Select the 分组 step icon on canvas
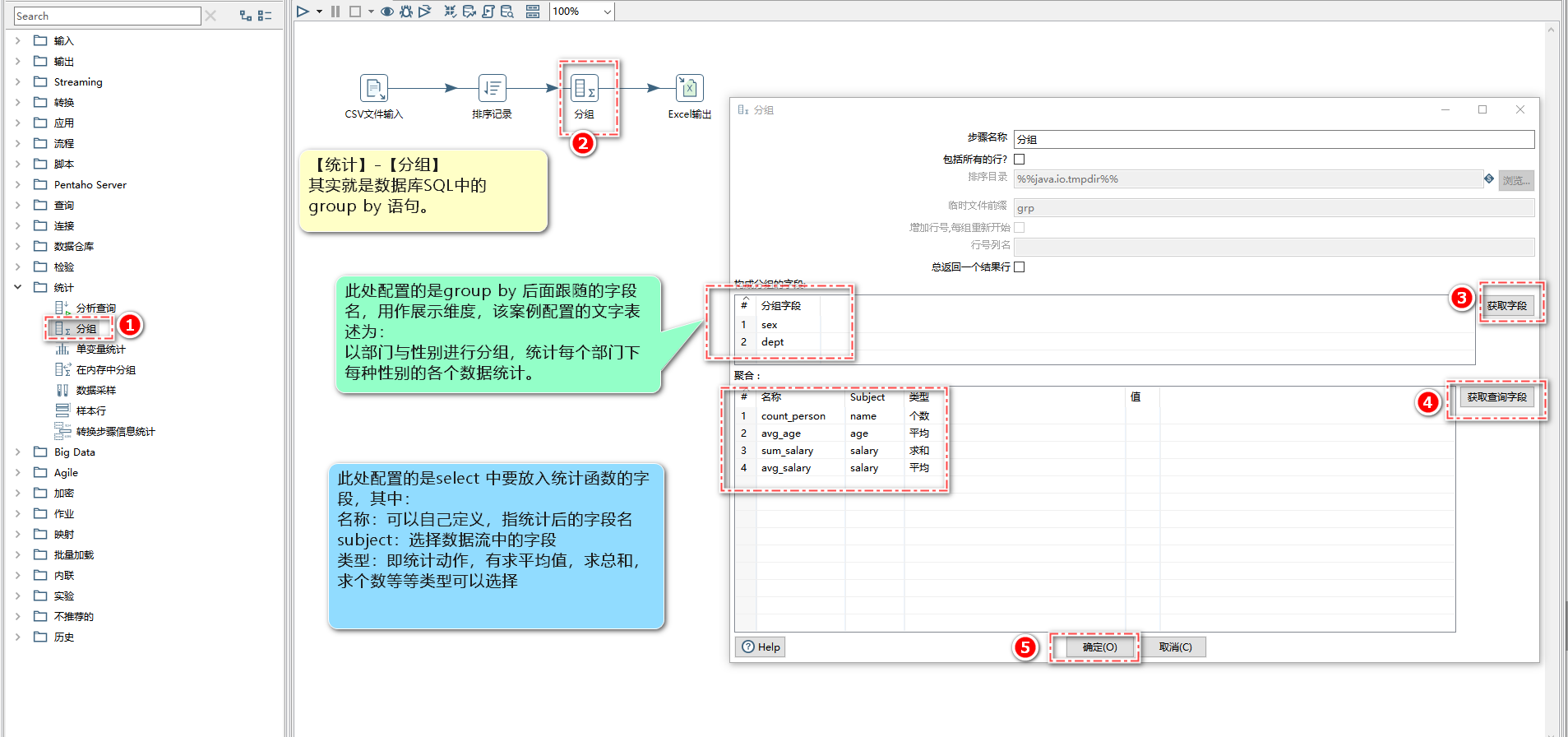Viewport: 1568px width, 737px height. pyautogui.click(x=585, y=88)
